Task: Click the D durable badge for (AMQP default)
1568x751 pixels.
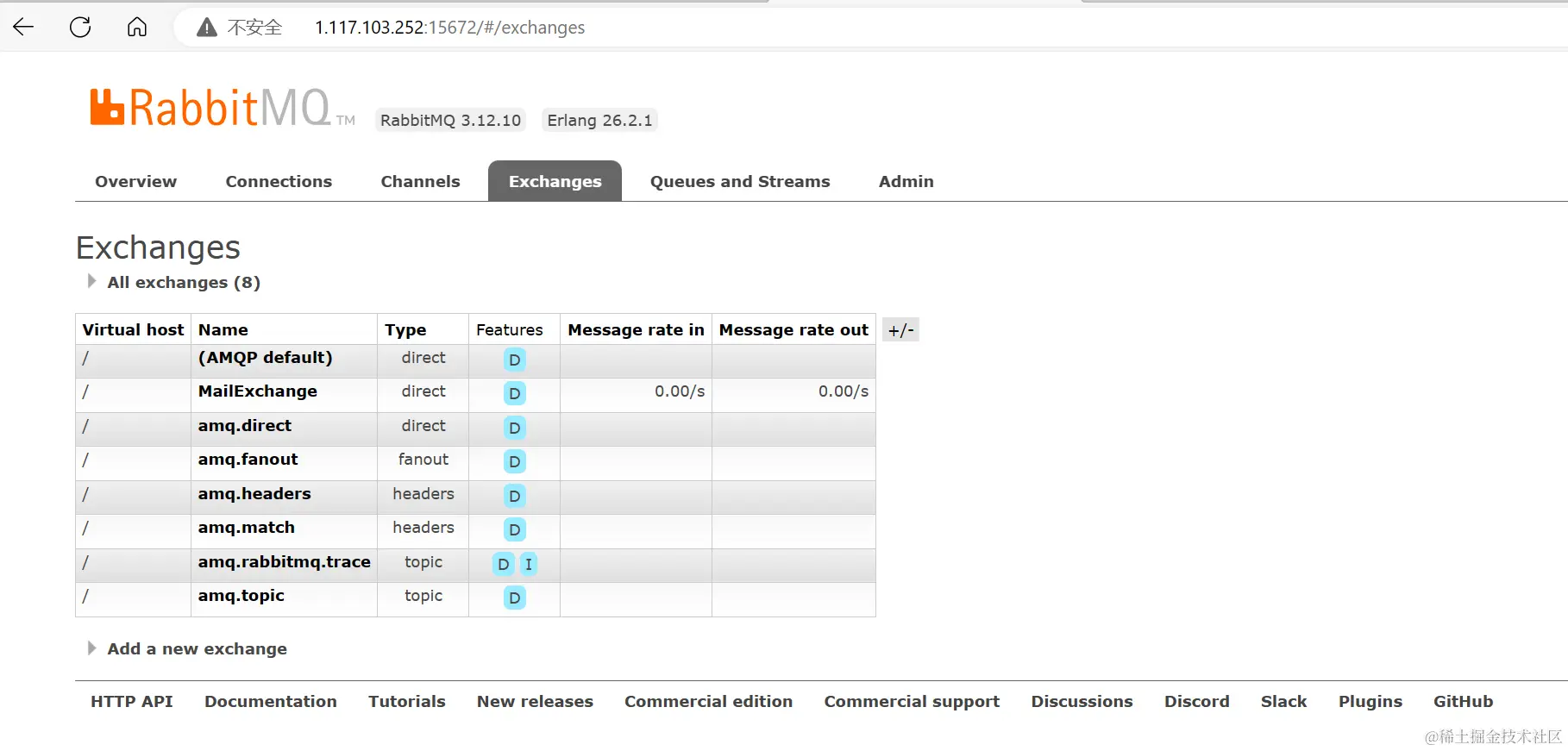Action: click(x=514, y=360)
